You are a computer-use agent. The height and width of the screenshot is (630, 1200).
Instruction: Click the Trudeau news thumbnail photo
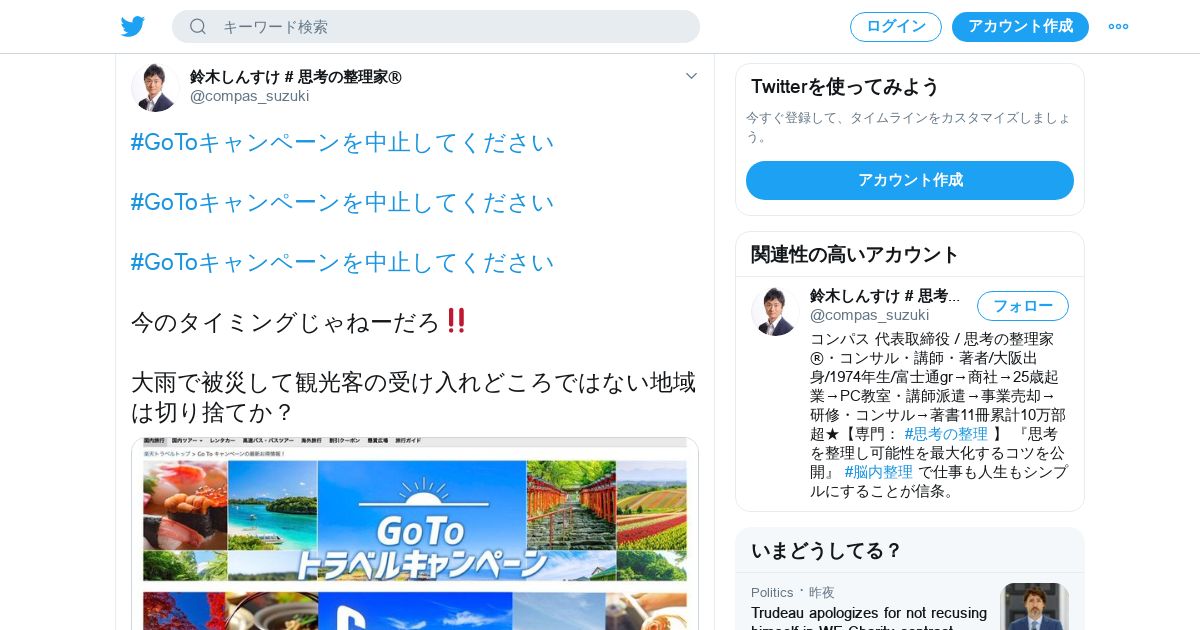pos(1034,607)
